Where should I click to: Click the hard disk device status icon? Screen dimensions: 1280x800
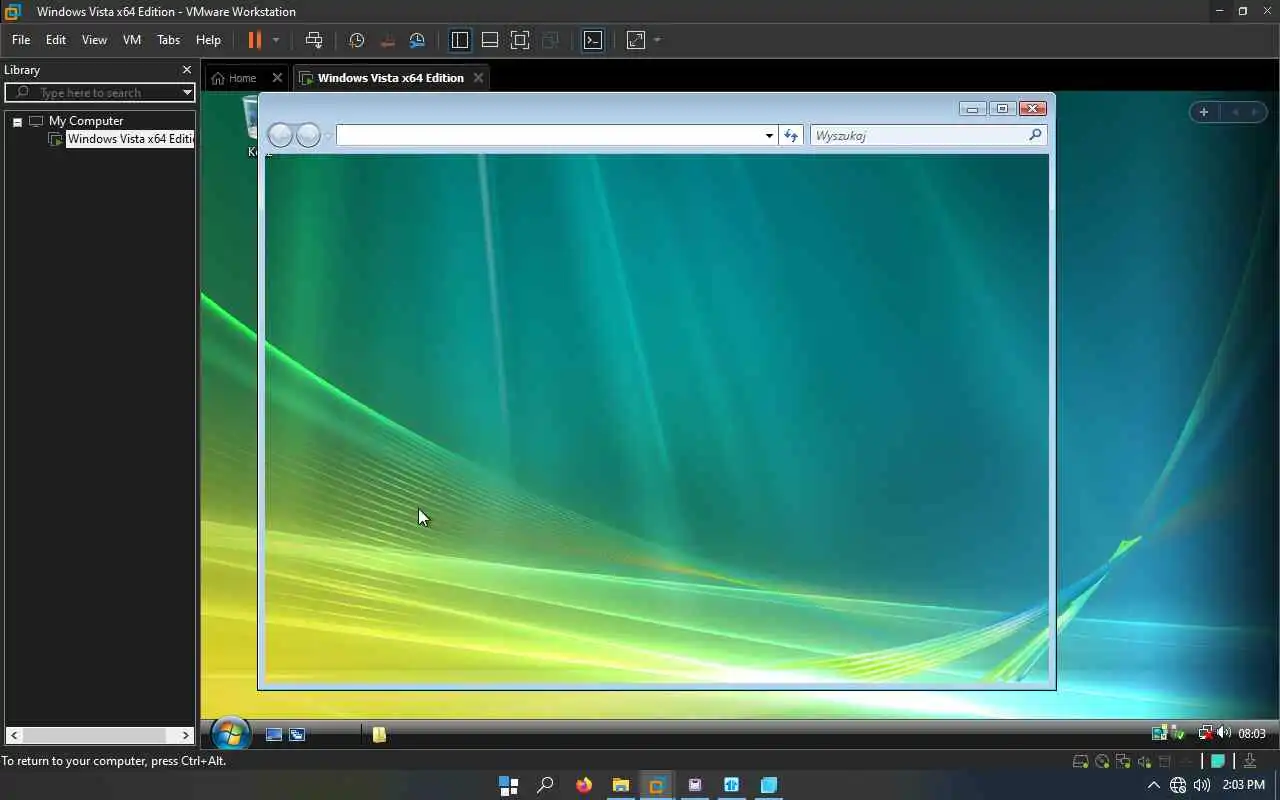[1080, 761]
